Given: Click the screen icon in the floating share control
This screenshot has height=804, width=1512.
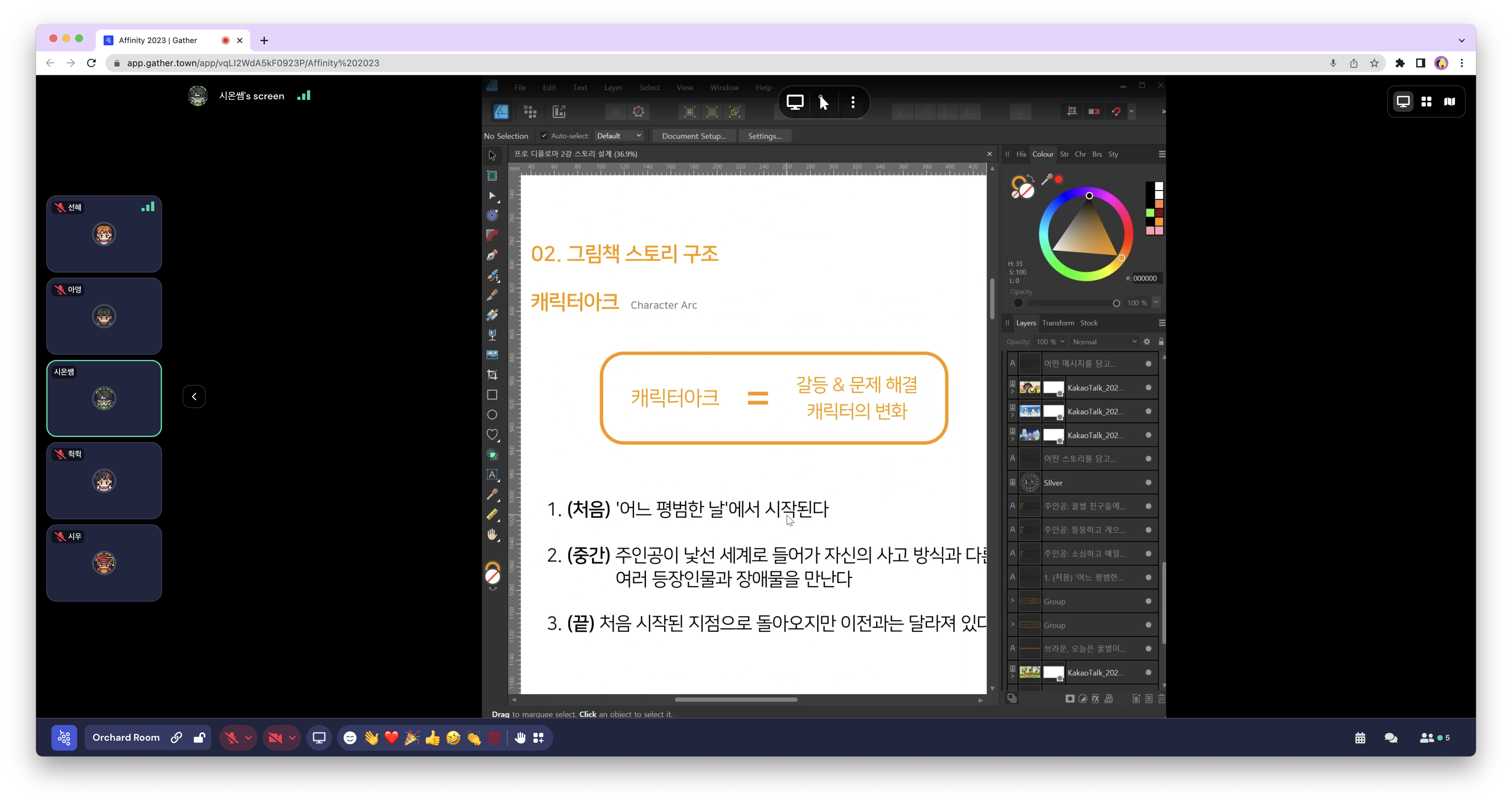Looking at the screenshot, I should click(795, 102).
